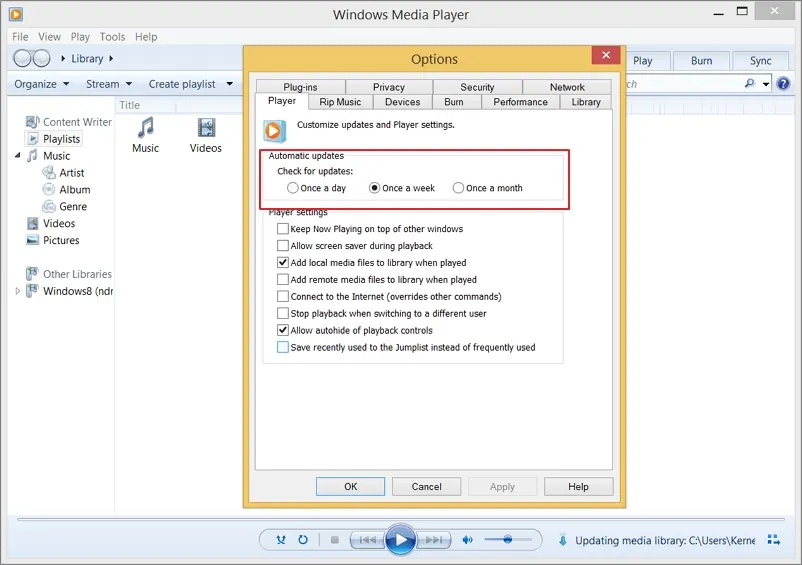Open the Stream dropdown menu
The width and height of the screenshot is (802, 565).
[x=109, y=84]
